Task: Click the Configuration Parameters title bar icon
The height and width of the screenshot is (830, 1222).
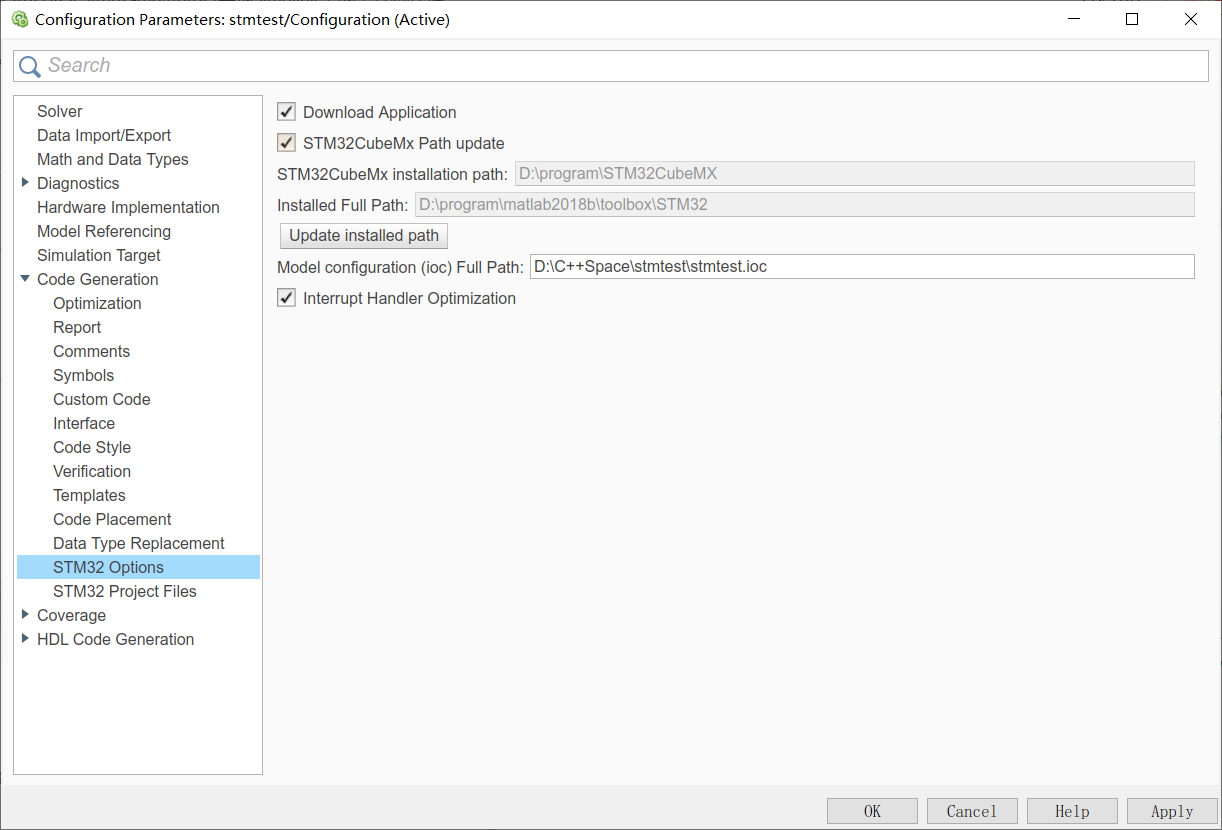Action: pyautogui.click(x=19, y=19)
